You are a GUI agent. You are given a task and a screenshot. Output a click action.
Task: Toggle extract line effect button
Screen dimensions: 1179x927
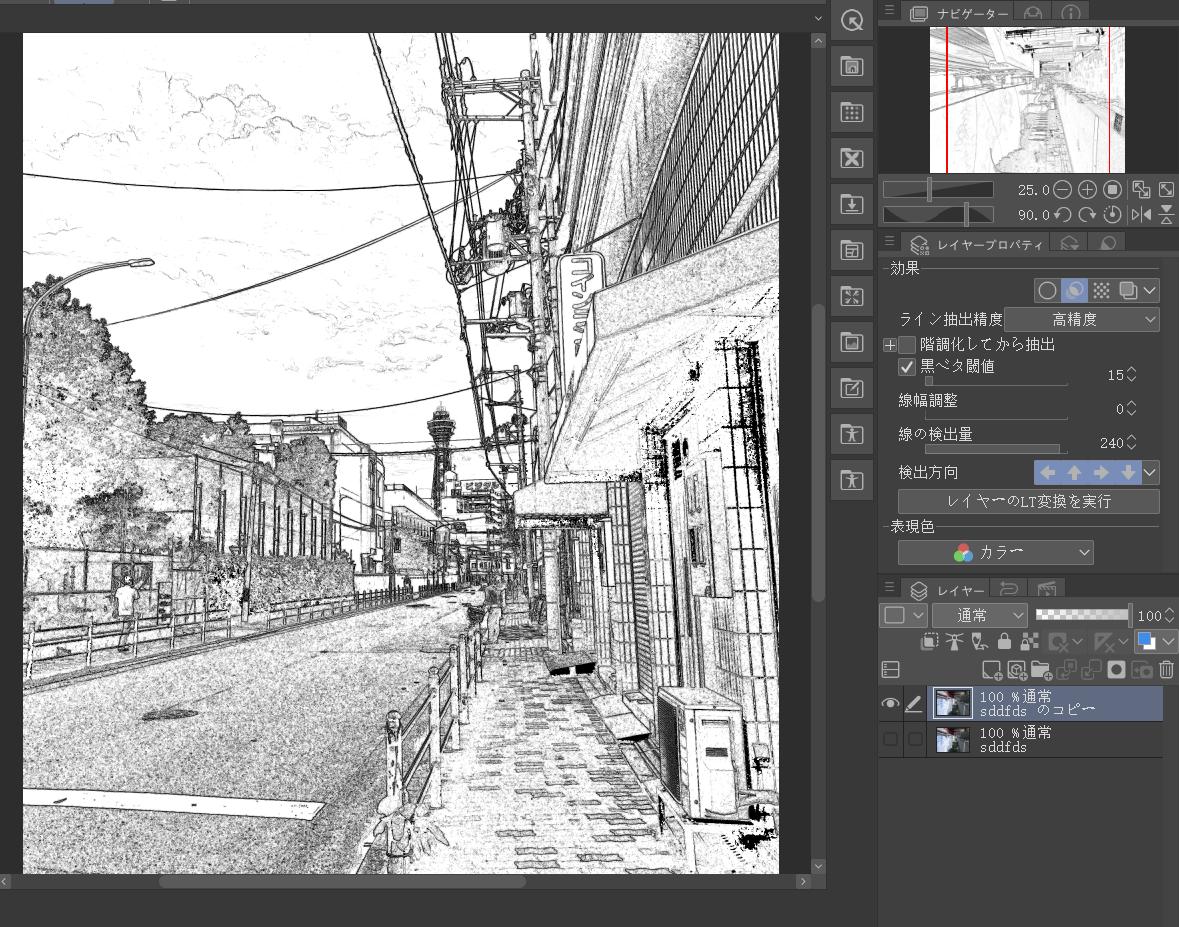[x=1075, y=290]
